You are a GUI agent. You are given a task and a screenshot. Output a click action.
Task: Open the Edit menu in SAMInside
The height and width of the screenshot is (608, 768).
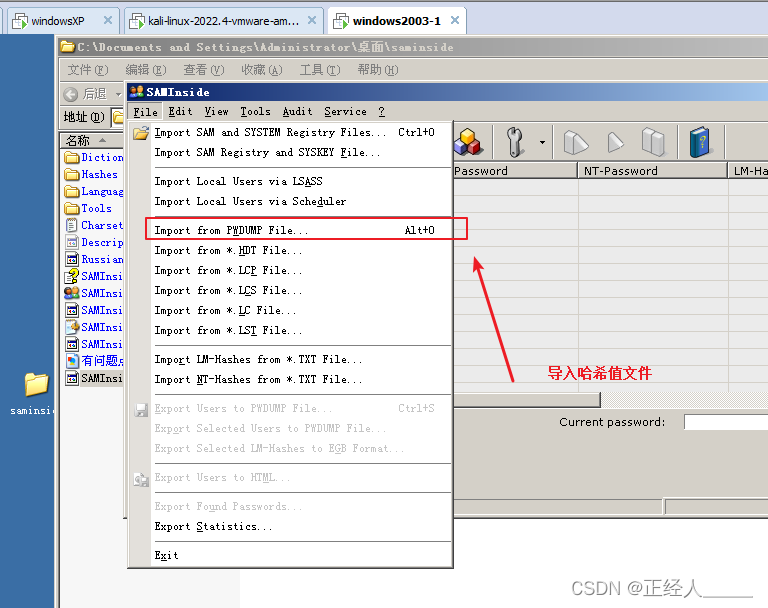(x=180, y=112)
